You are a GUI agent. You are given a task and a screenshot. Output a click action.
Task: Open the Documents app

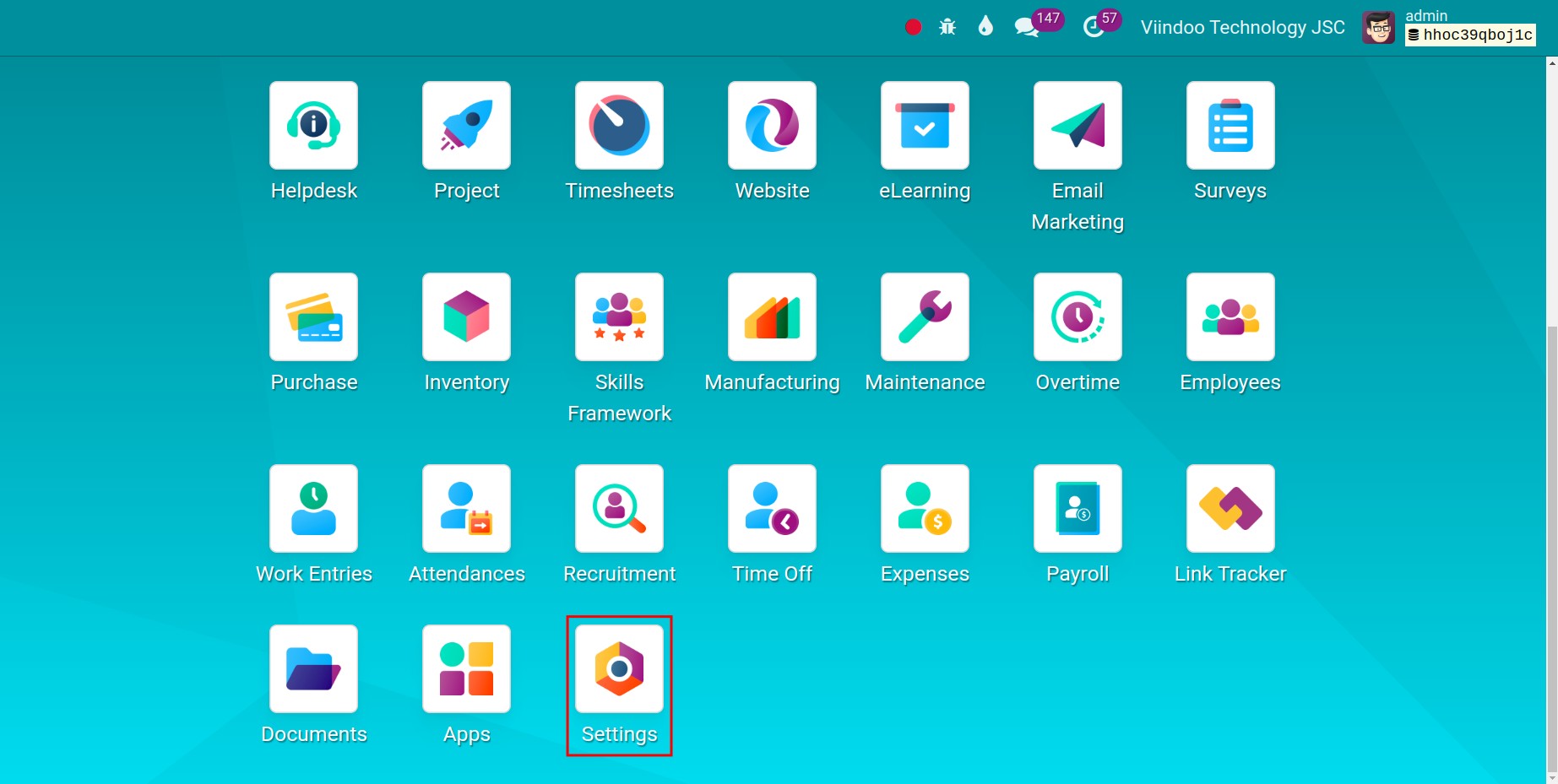313,669
